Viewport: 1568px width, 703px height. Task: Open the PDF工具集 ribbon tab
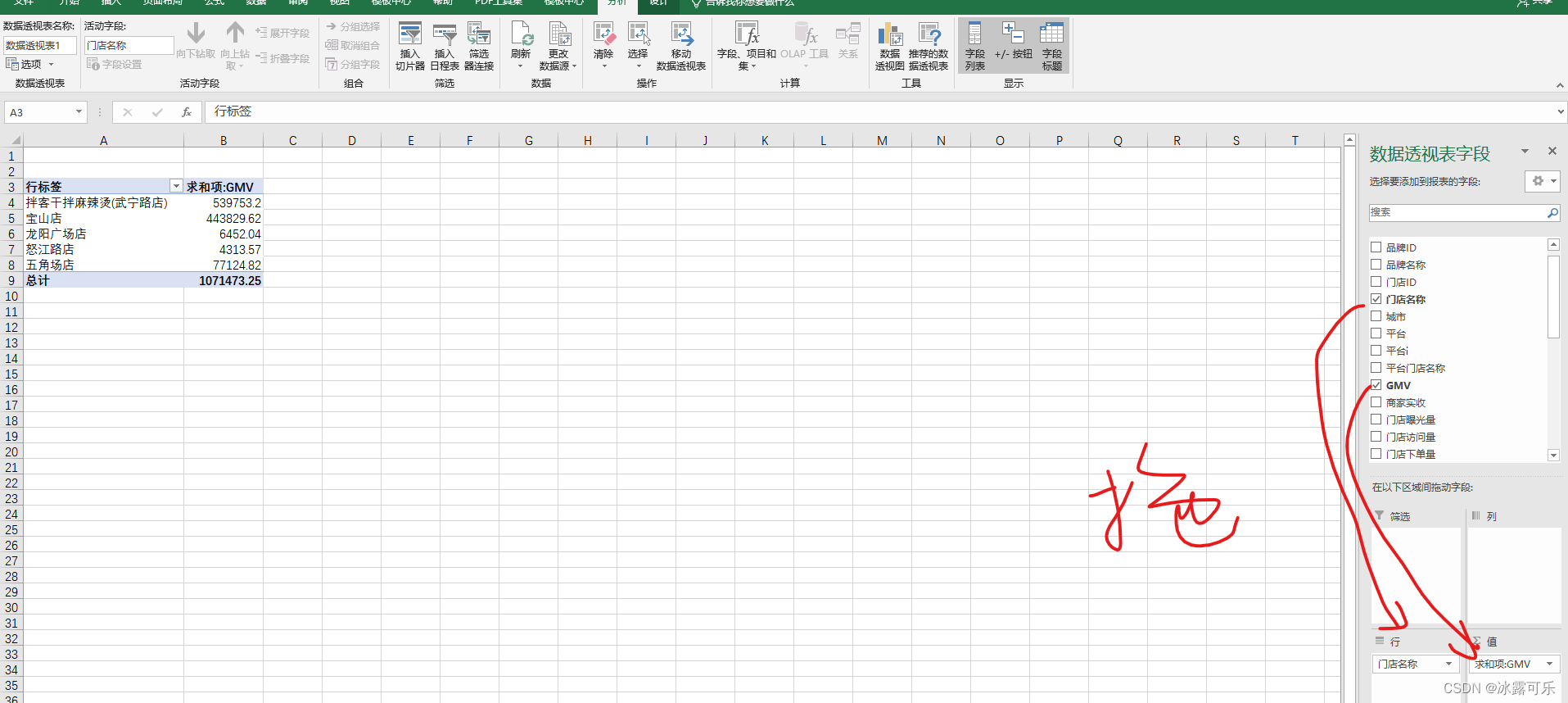tap(499, 3)
